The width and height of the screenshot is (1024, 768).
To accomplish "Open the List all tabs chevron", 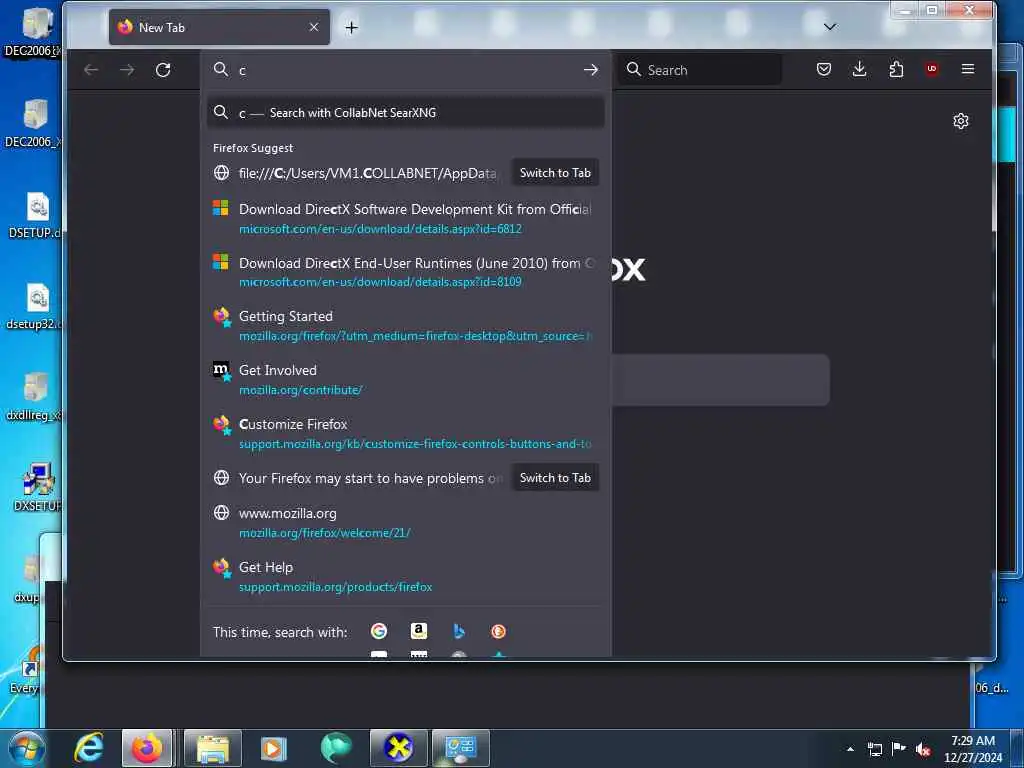I will coord(829,27).
